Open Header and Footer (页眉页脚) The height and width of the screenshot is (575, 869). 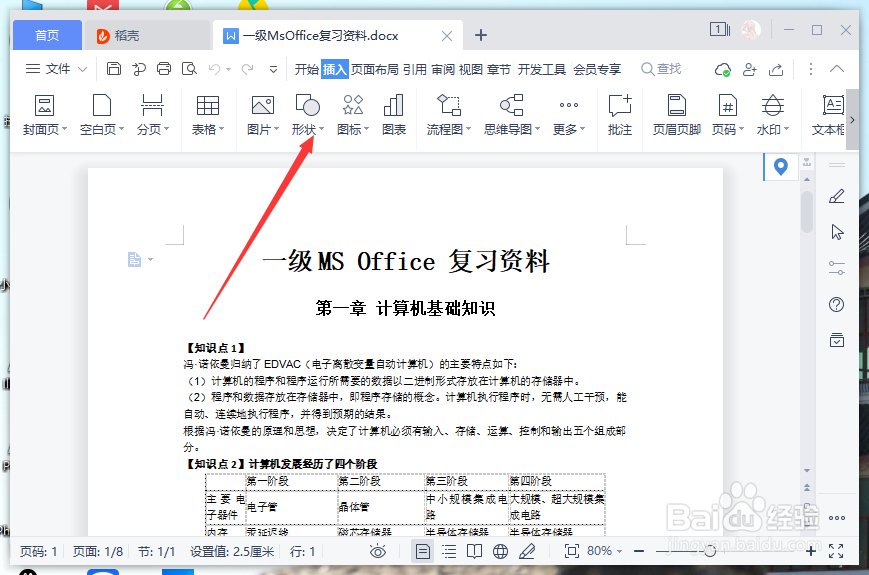677,115
